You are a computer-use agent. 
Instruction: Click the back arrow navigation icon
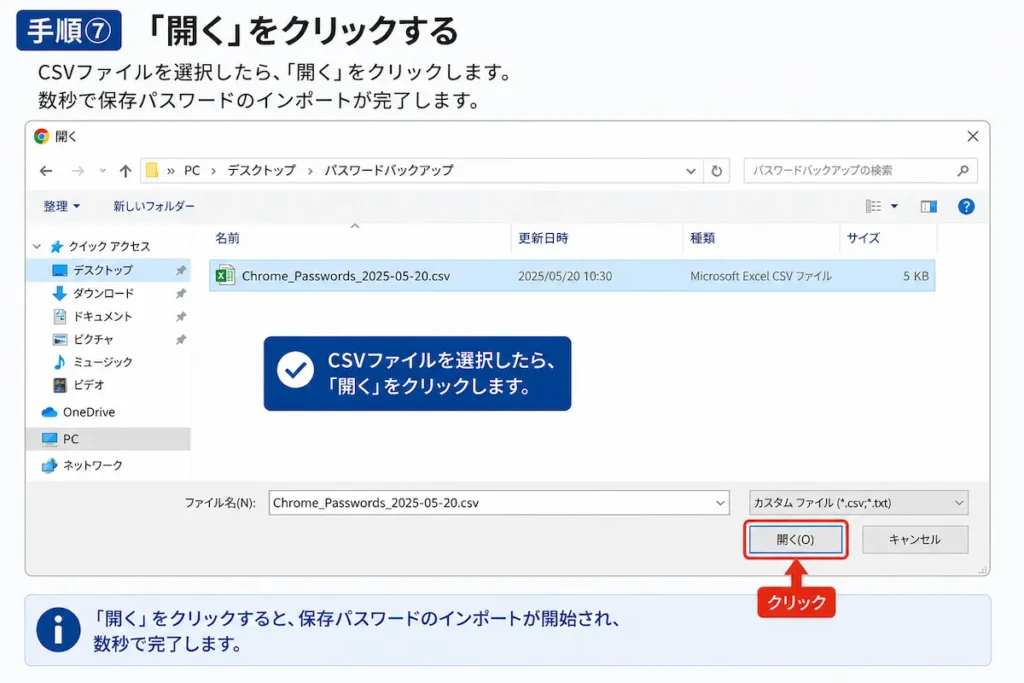[46, 171]
